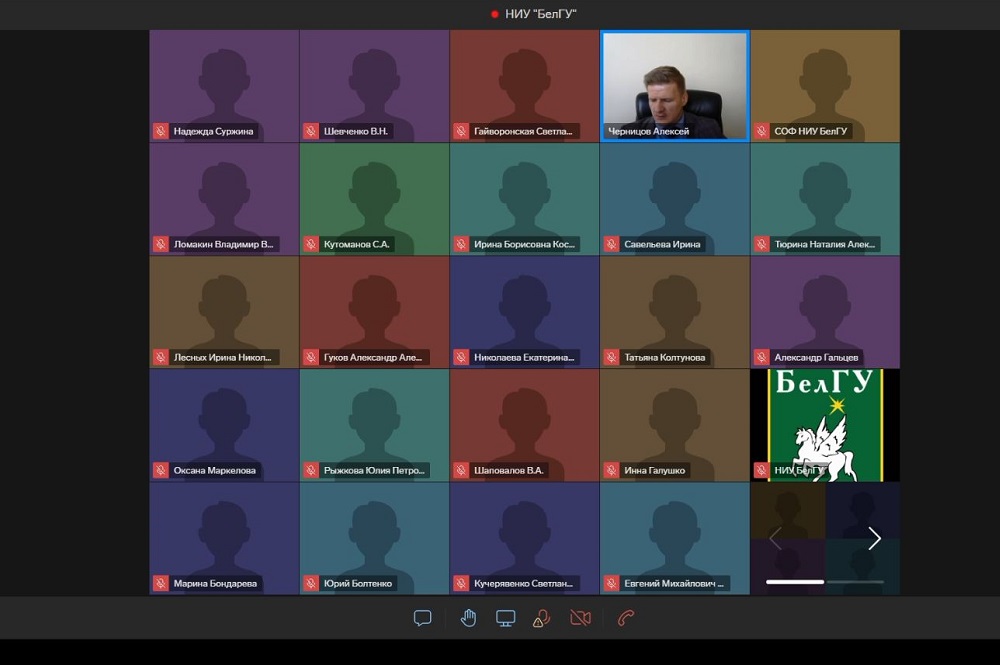Open the chat panel

[x=422, y=618]
